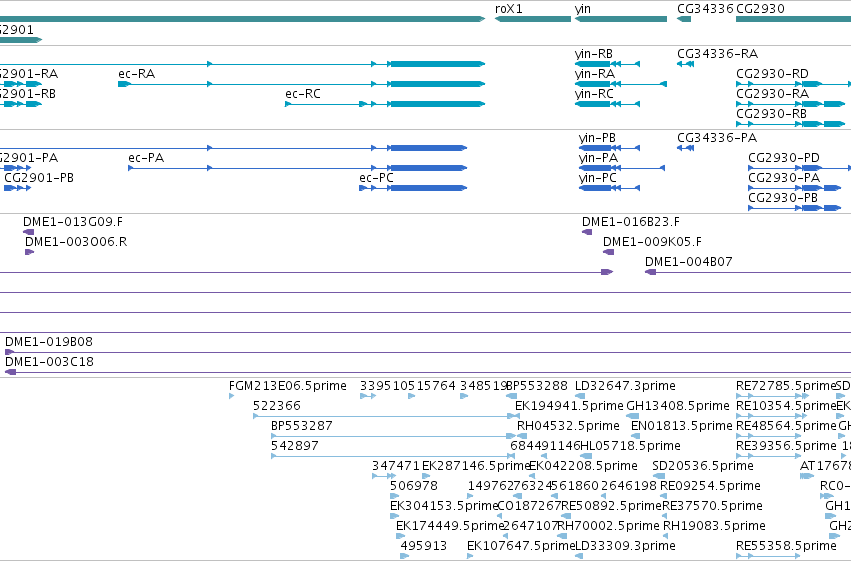Open the yin-RB transcript label
Viewport: 851px width, 561px height.
(x=594, y=54)
